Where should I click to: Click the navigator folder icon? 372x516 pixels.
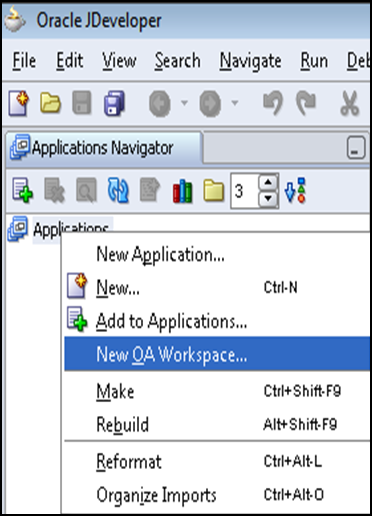pos(214,191)
